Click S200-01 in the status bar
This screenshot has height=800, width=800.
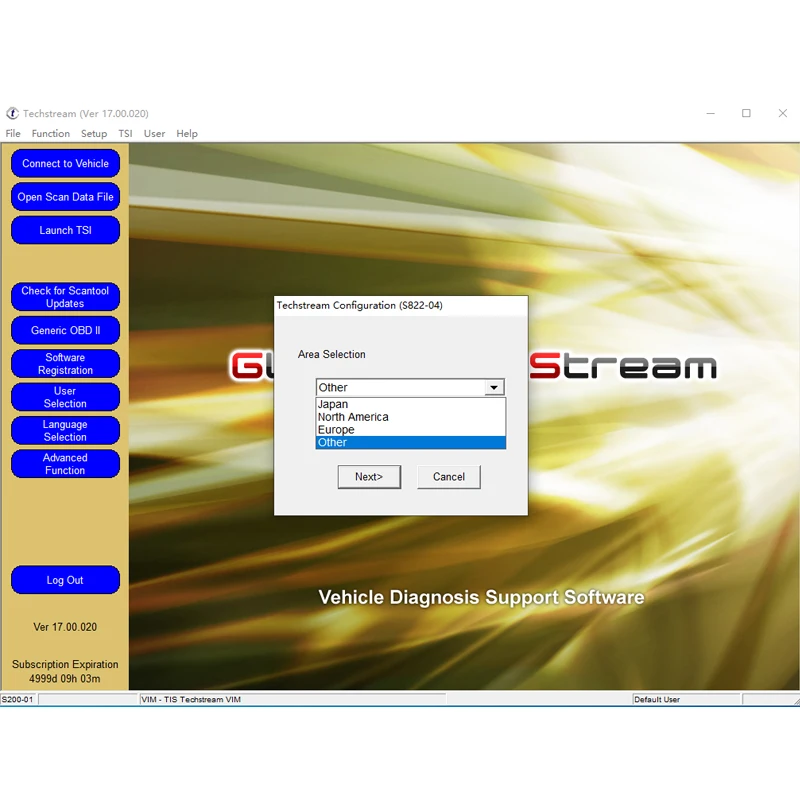pos(17,699)
